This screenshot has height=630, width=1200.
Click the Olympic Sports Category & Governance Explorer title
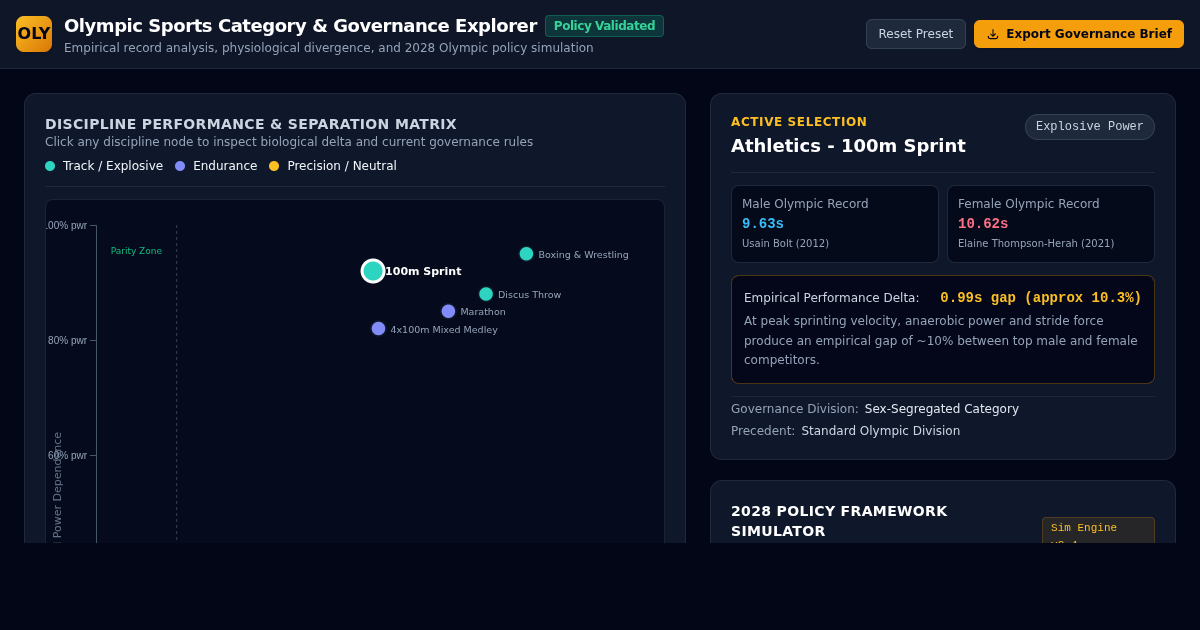(300, 26)
